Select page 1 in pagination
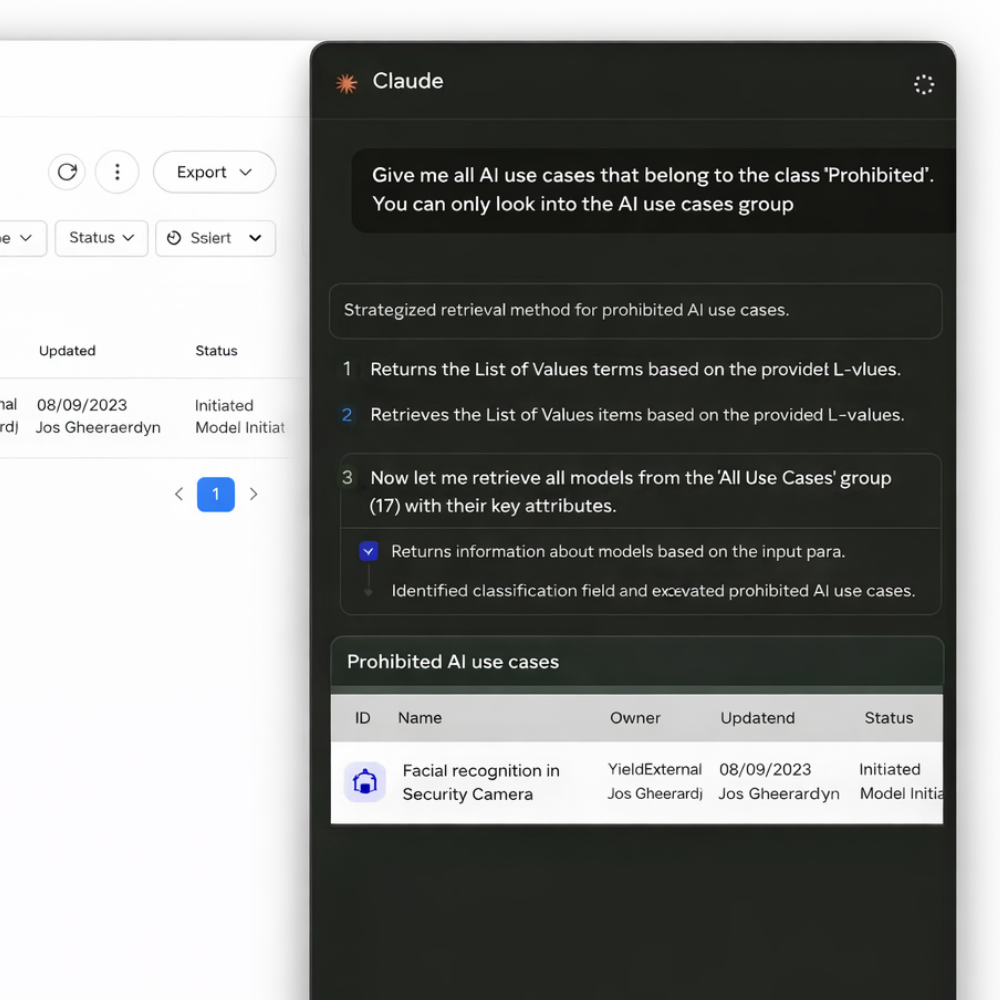 pyautogui.click(x=216, y=494)
